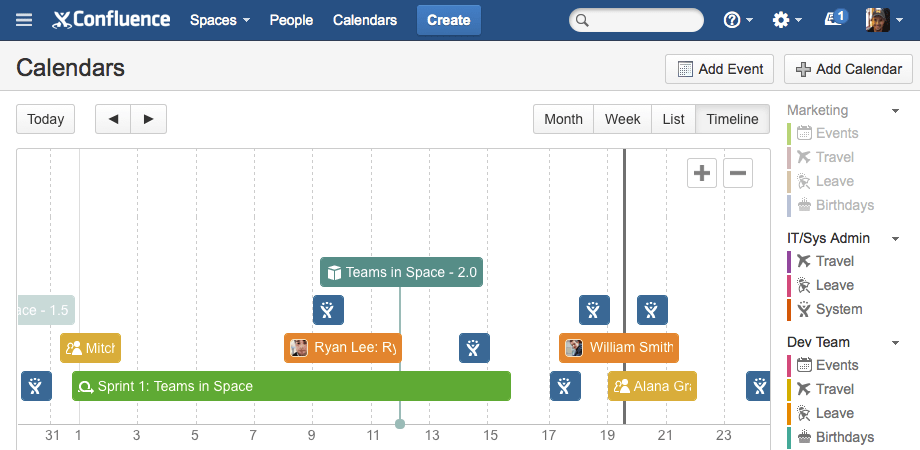This screenshot has height=450, width=920.
Task: Click the Add Event button
Action: click(720, 69)
